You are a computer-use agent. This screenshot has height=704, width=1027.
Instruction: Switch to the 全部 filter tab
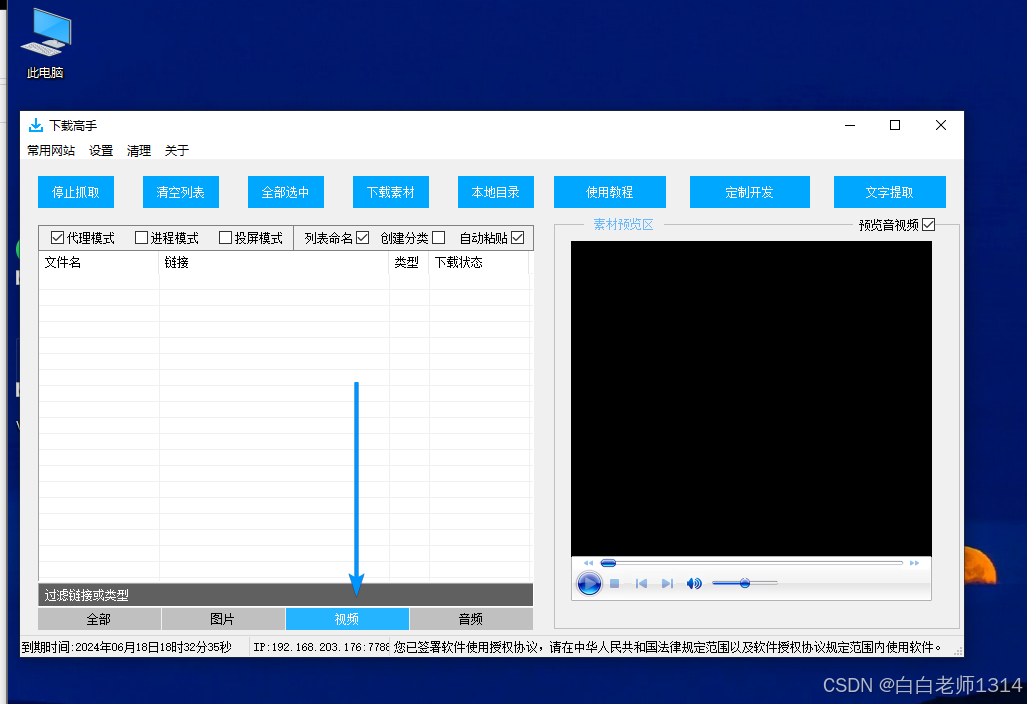[x=99, y=619]
